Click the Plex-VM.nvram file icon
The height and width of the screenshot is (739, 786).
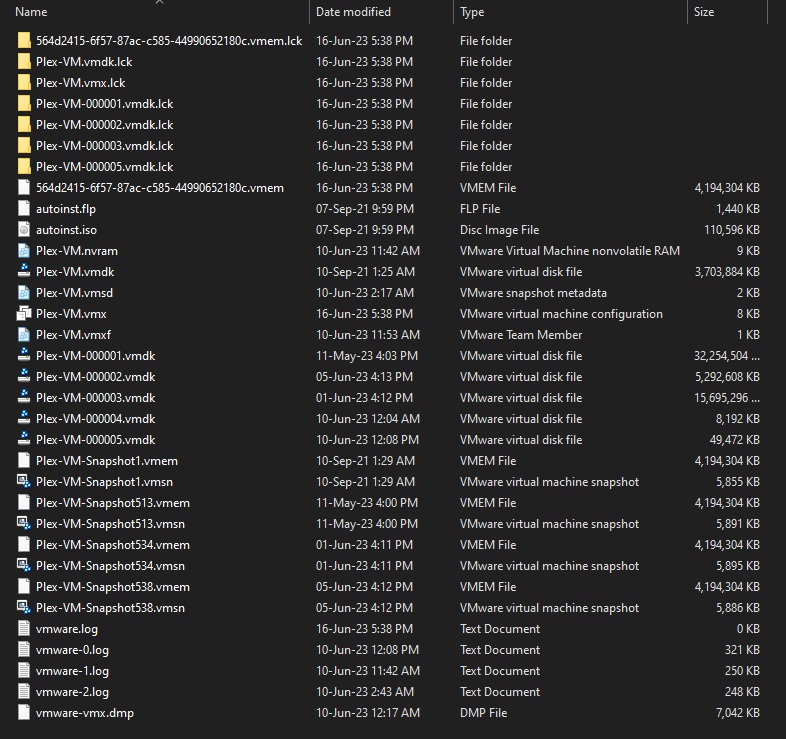tap(25, 251)
